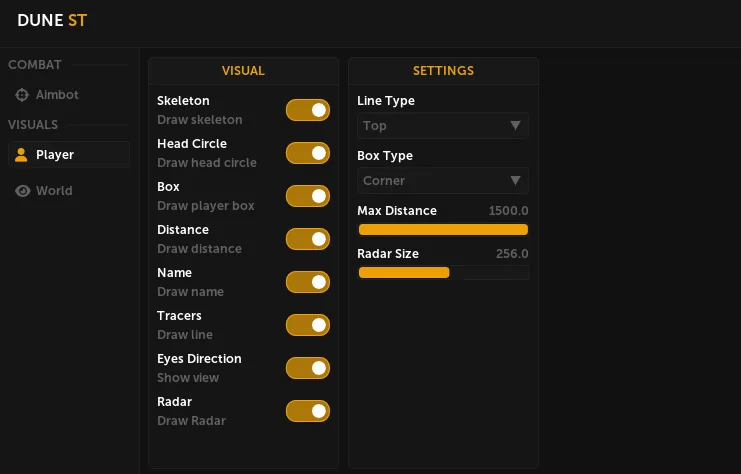The image size is (741, 474).
Task: Disable the Head Circle toggle
Action: (308, 153)
